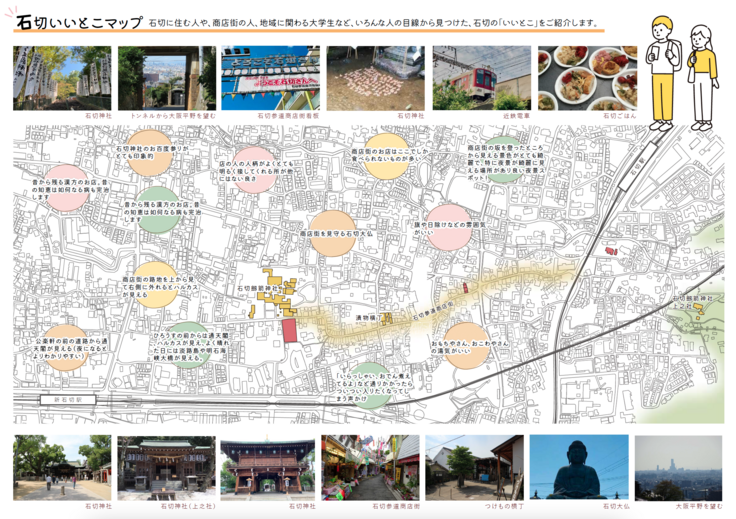Viewport: 736px width, 519px height.
Task: Click the 石切いいとこマップ title heading
Action: (x=75, y=23)
